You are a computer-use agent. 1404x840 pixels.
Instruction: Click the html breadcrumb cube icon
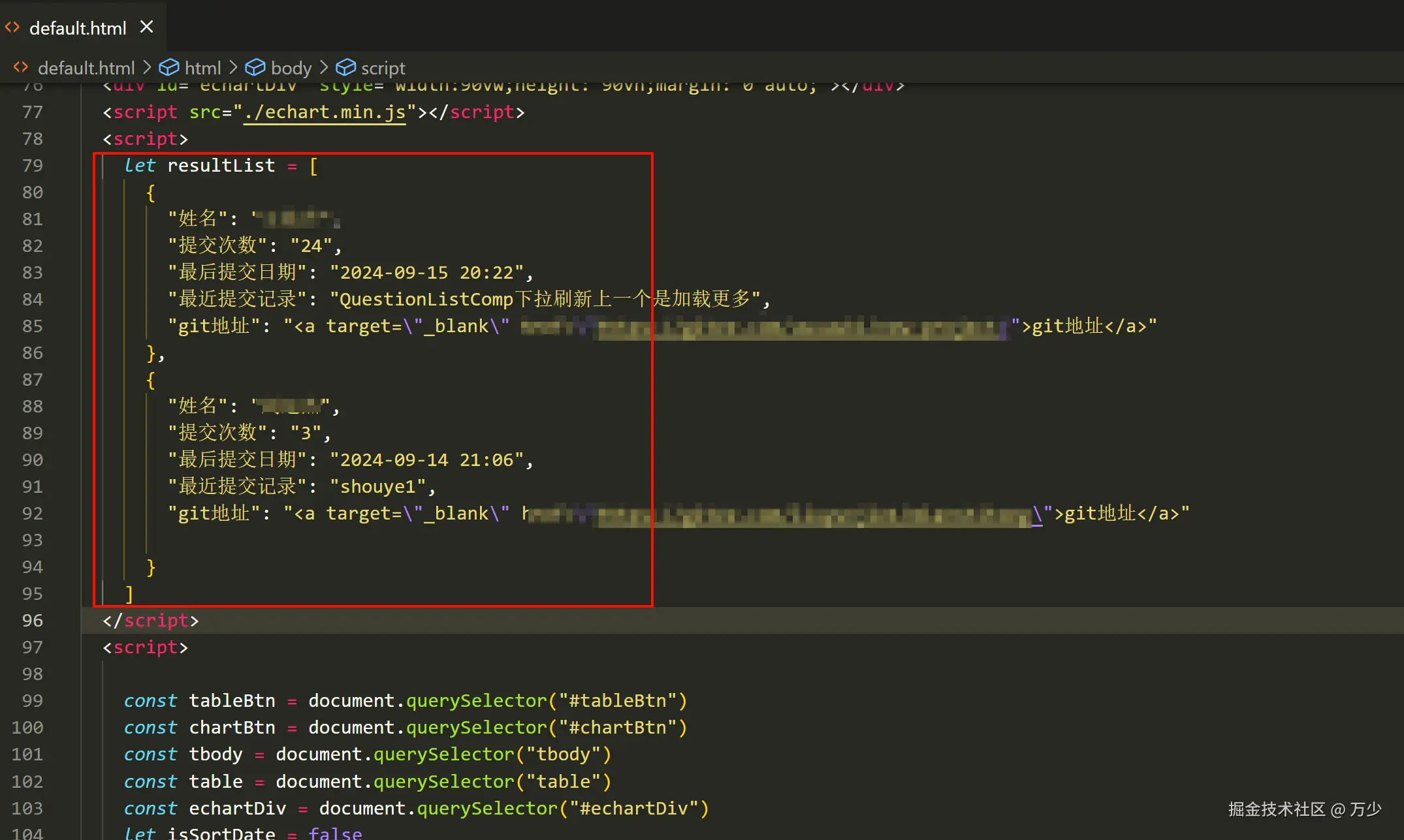[169, 67]
